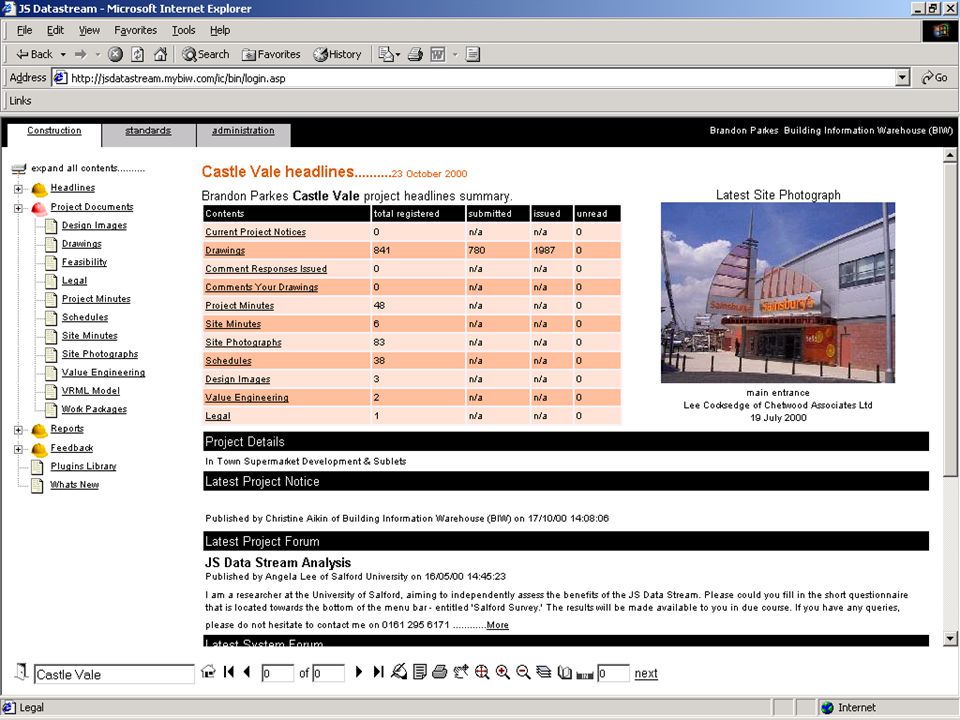The image size is (960, 720).
Task: Open the address bar dropdown
Action: [902, 78]
